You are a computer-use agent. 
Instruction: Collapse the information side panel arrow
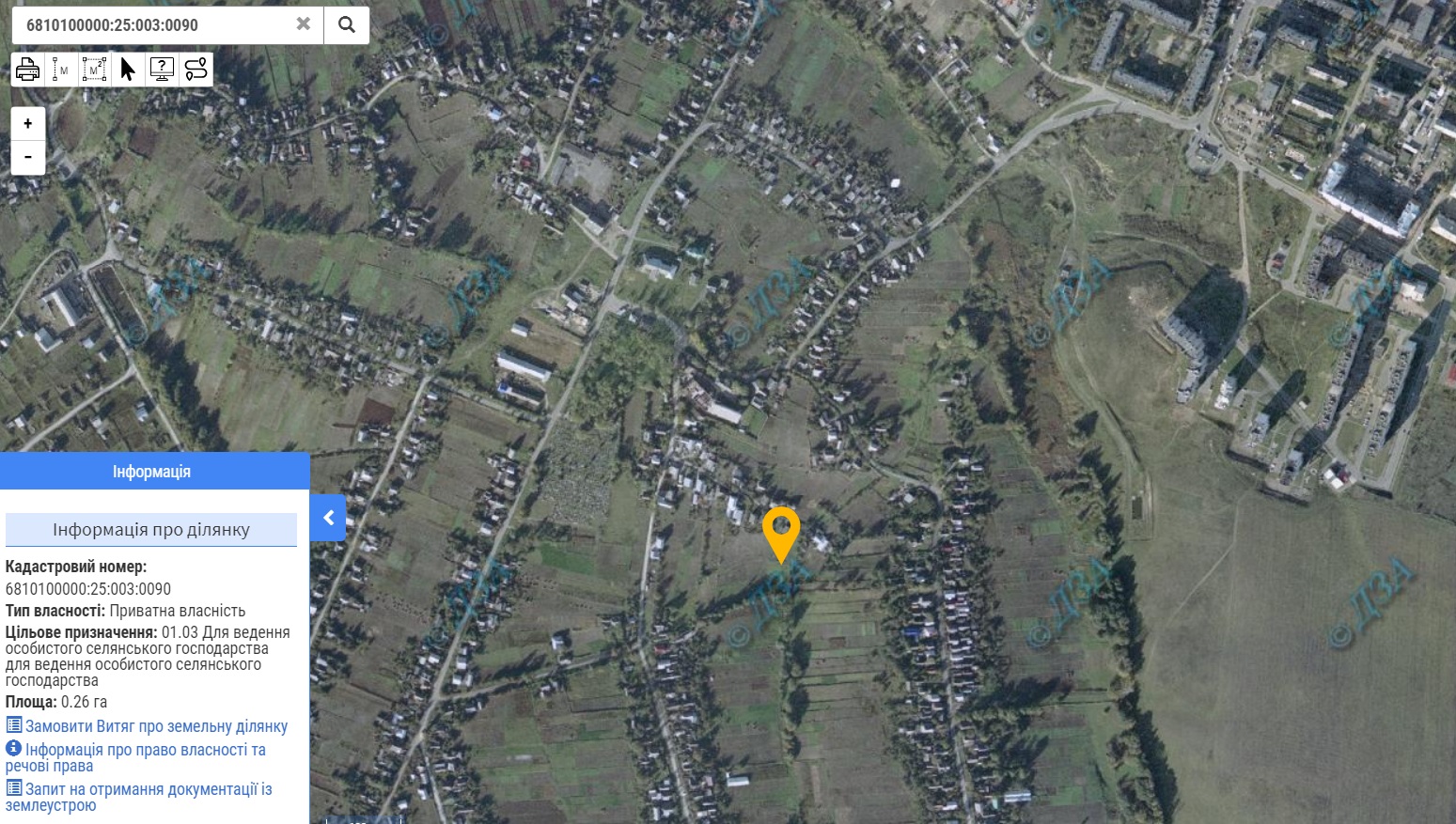pyautogui.click(x=328, y=518)
